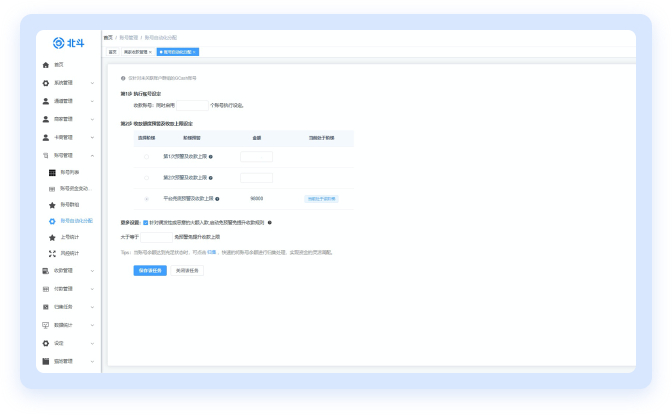Viewport: 672px width, 415px height.
Task: Expand the 系统管理 sidebar menu
Action: pyautogui.click(x=92, y=83)
